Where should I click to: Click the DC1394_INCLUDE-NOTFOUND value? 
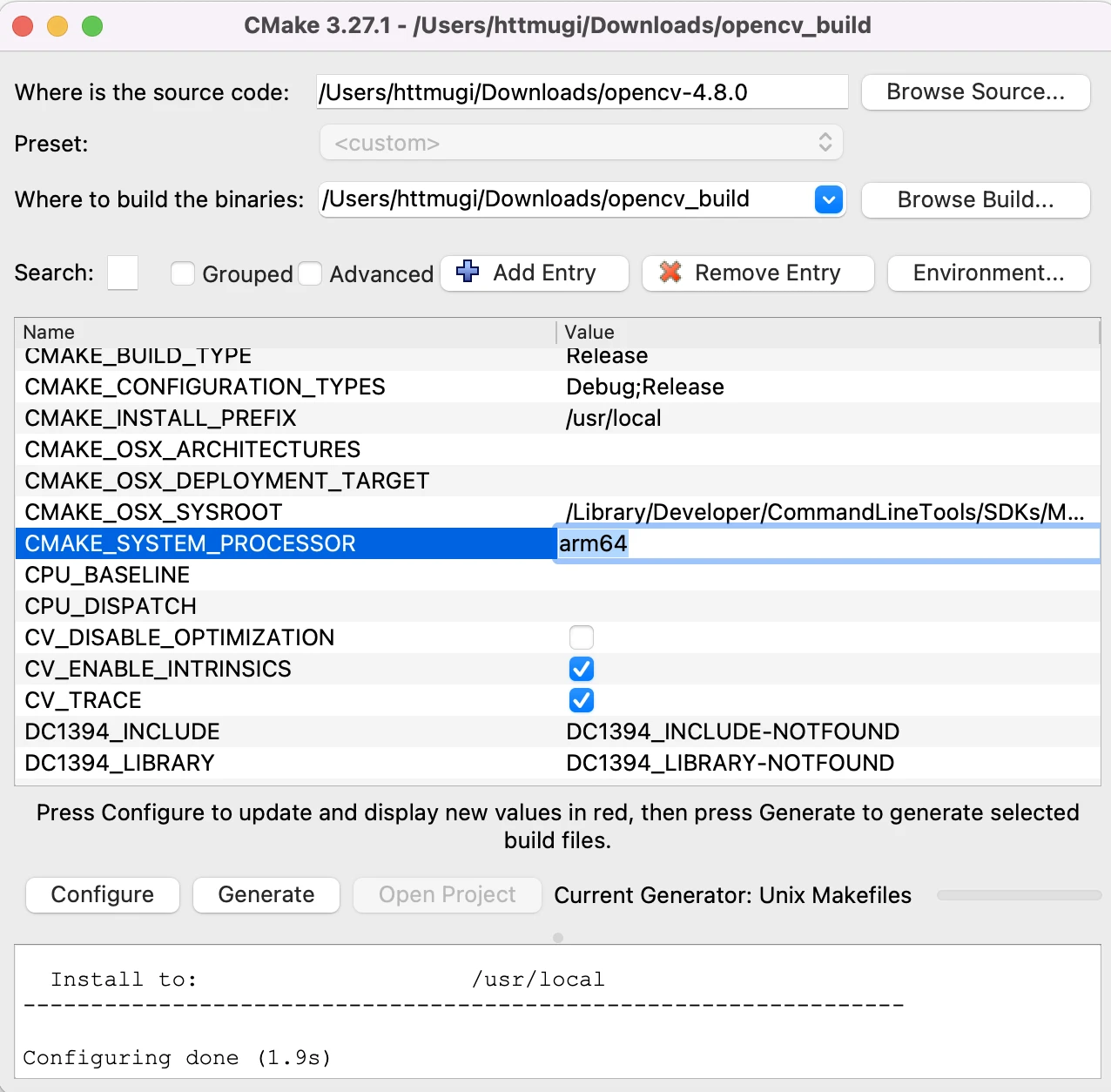click(732, 731)
